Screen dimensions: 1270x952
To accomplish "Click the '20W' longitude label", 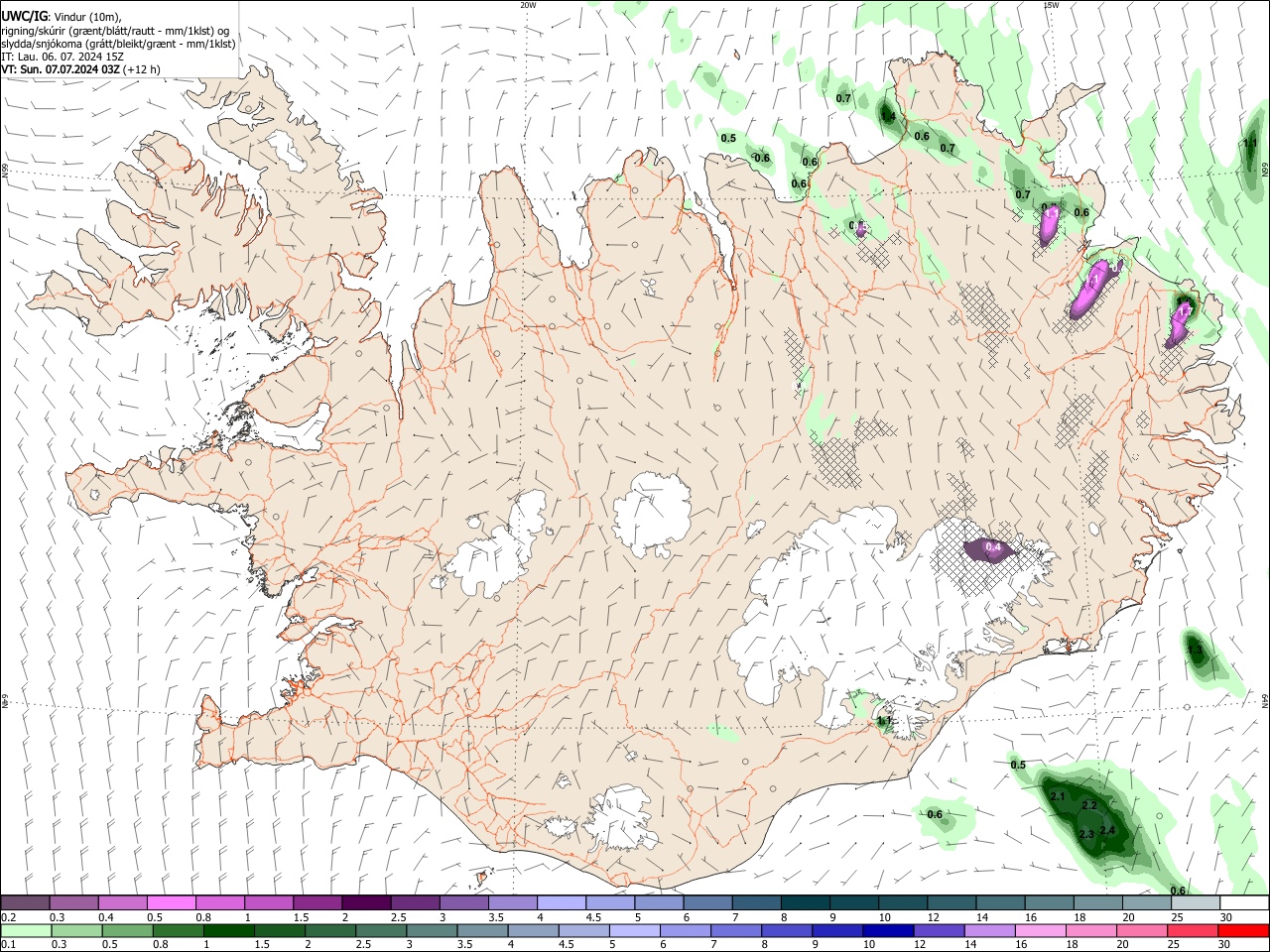I will 528,5.
